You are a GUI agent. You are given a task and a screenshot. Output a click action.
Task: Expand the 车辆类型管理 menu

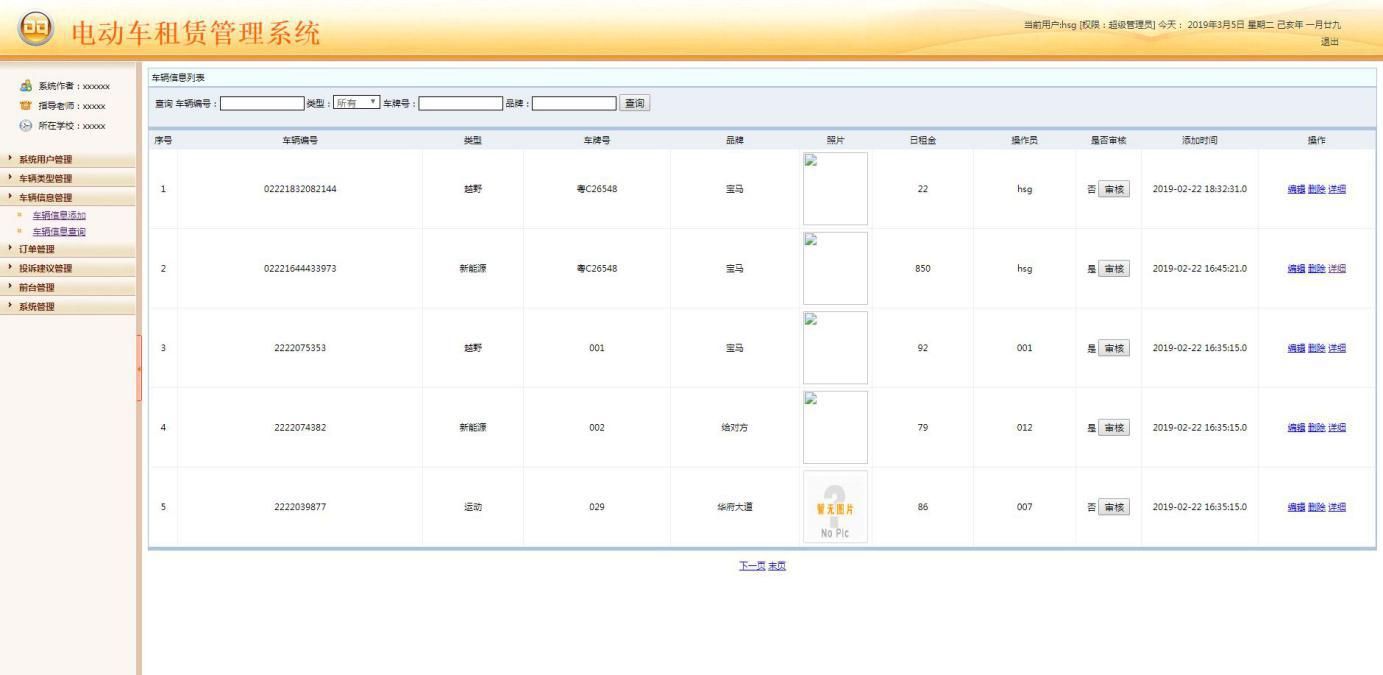67,178
